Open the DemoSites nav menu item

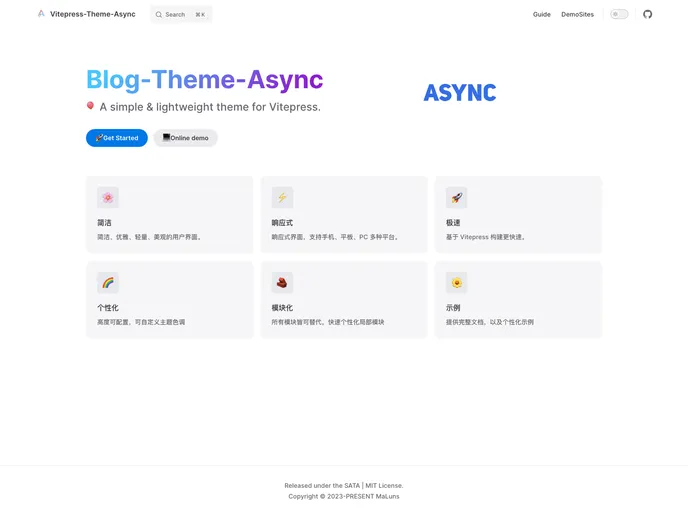pos(577,14)
